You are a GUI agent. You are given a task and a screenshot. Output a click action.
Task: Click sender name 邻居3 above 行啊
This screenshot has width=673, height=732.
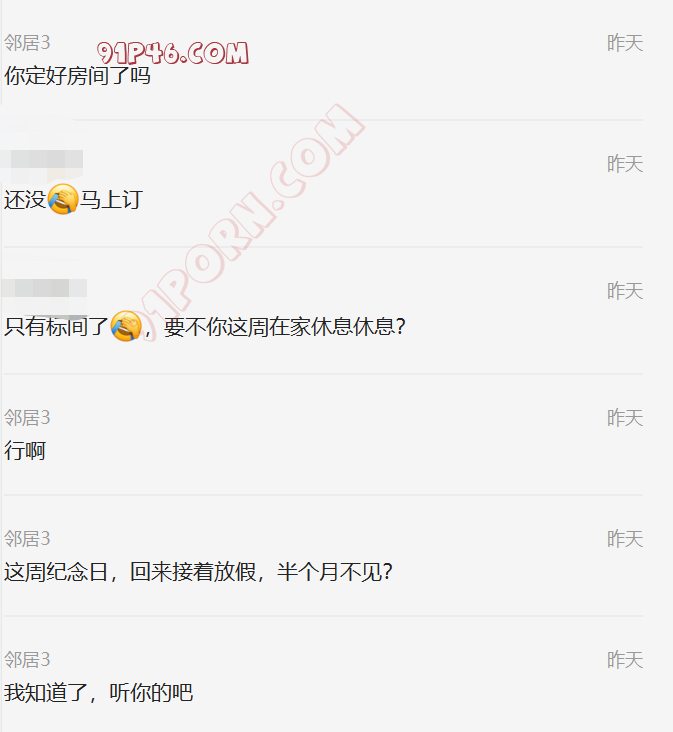(x=27, y=418)
